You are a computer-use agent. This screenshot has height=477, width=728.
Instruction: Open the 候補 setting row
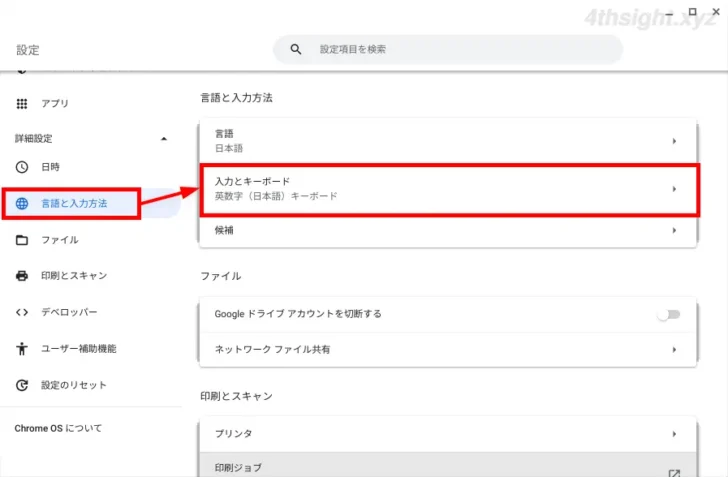[448, 230]
